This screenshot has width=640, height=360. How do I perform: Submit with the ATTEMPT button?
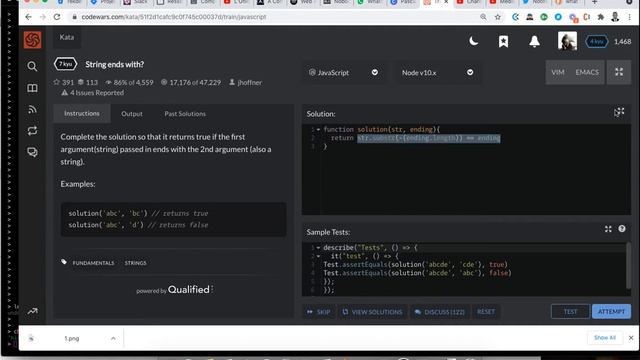[611, 311]
